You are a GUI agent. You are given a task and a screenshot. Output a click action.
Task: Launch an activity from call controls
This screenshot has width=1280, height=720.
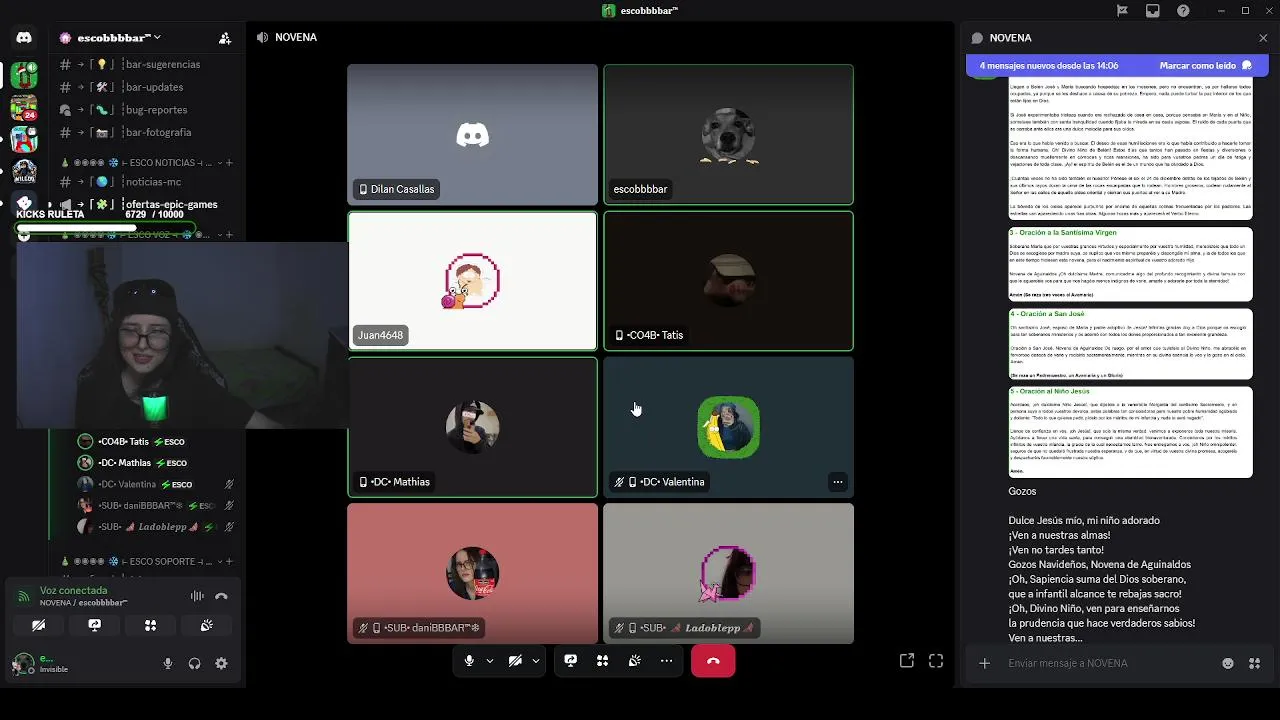tap(602, 661)
